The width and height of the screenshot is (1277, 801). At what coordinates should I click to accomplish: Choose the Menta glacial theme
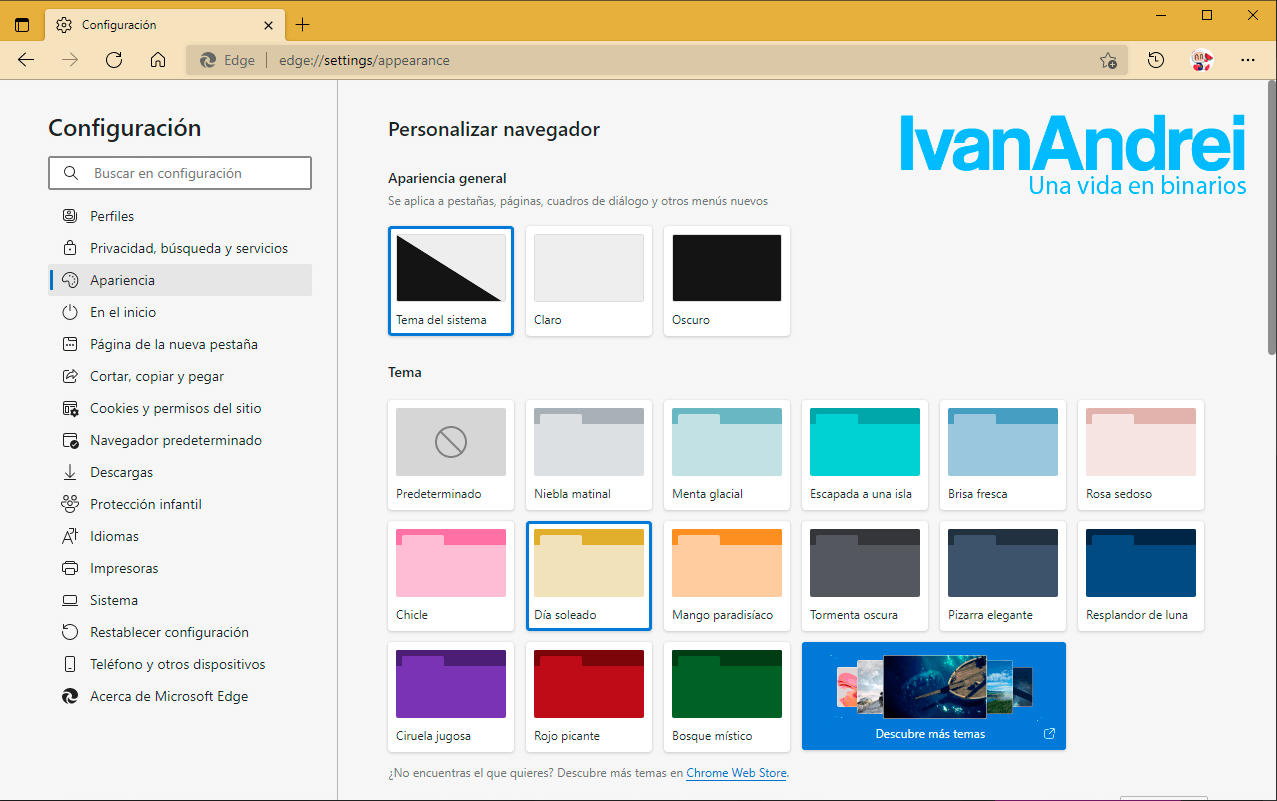[727, 455]
